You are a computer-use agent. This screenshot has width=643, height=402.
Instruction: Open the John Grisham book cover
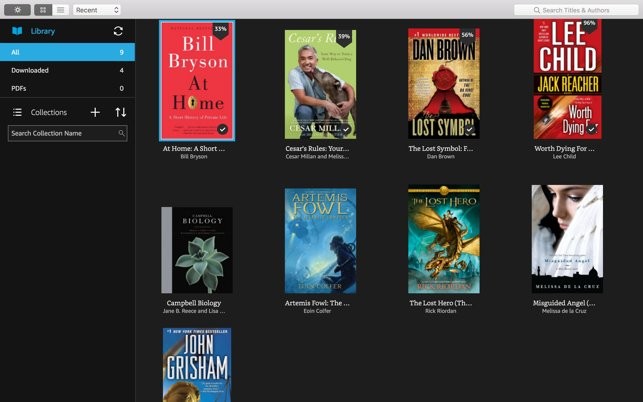(x=197, y=365)
